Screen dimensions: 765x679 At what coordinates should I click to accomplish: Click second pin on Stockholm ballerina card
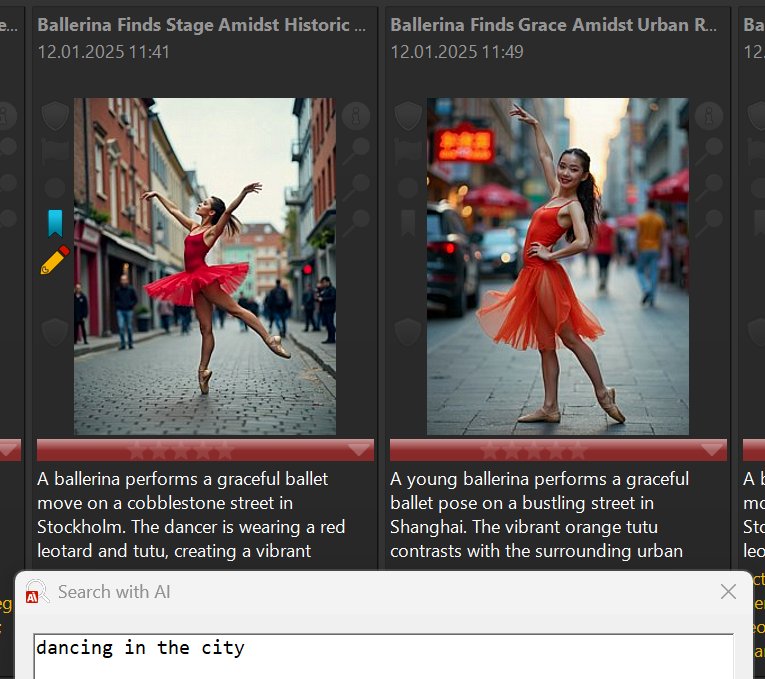356,187
